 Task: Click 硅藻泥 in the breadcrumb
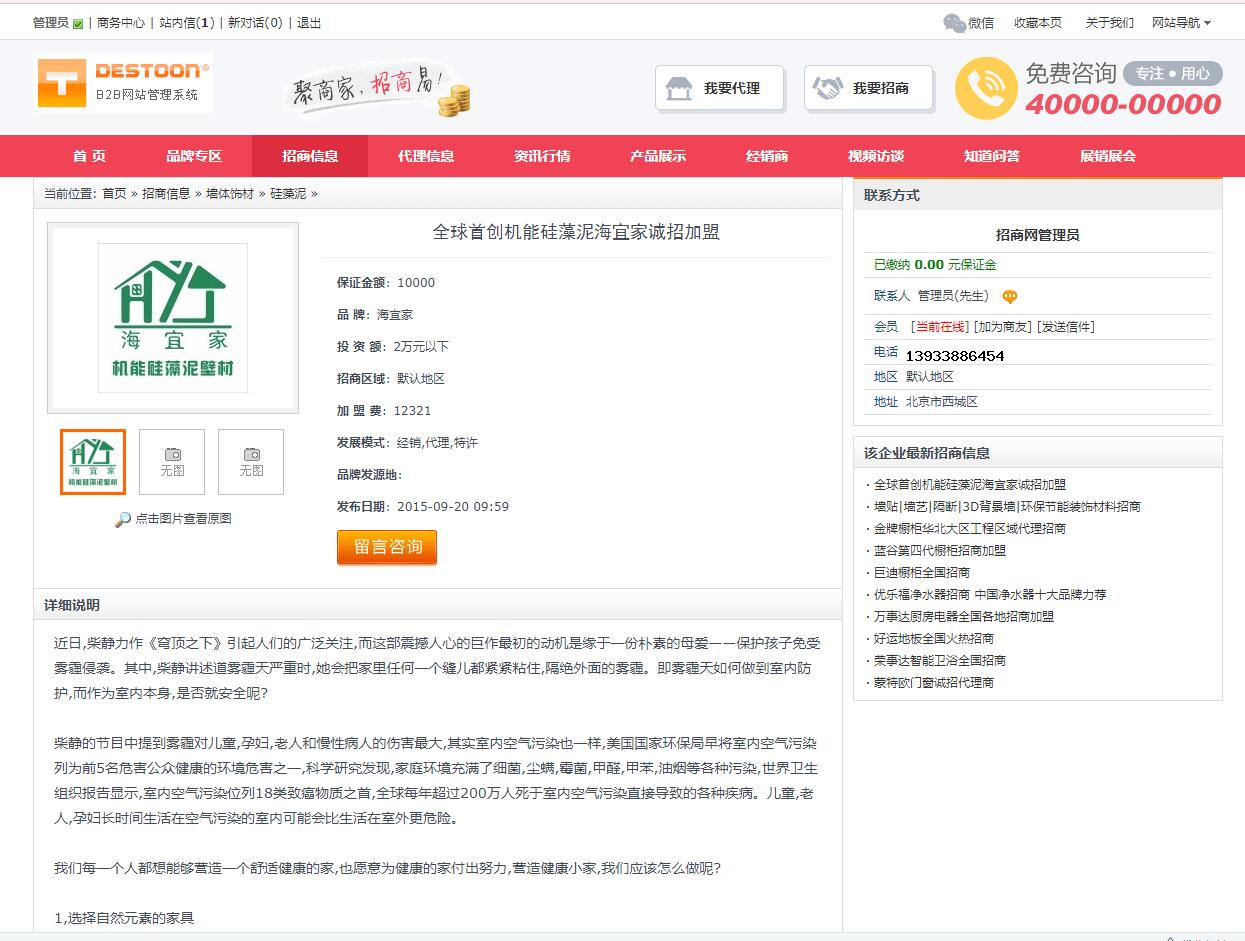coord(288,194)
